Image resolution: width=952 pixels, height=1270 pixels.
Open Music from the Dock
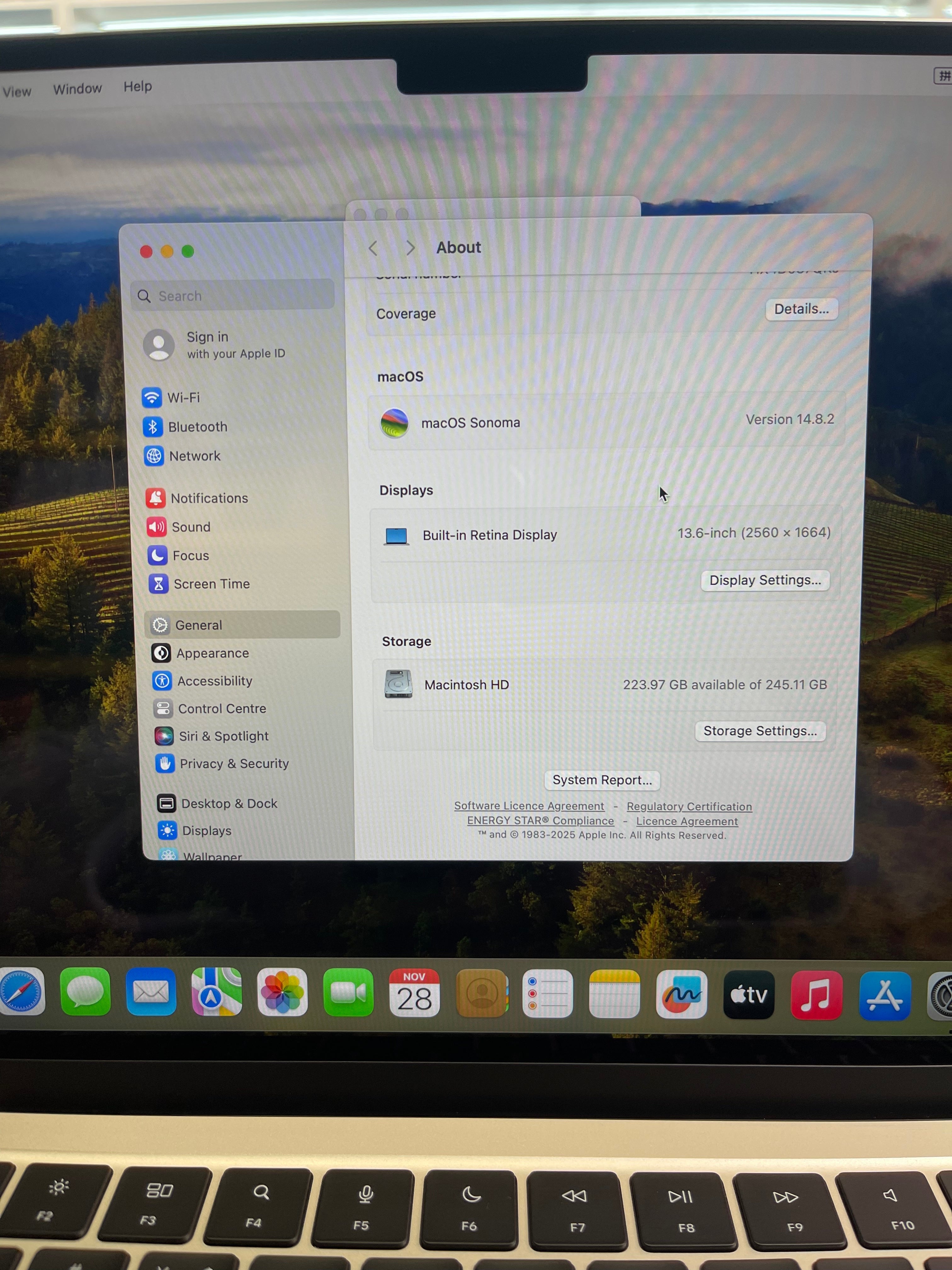[817, 996]
